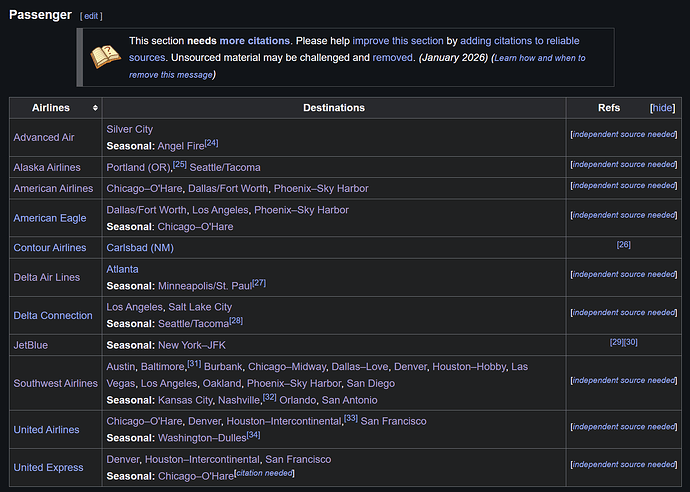Screen dimensions: 690x492
Task: Open Delta Connection link
Action: click(x=53, y=315)
